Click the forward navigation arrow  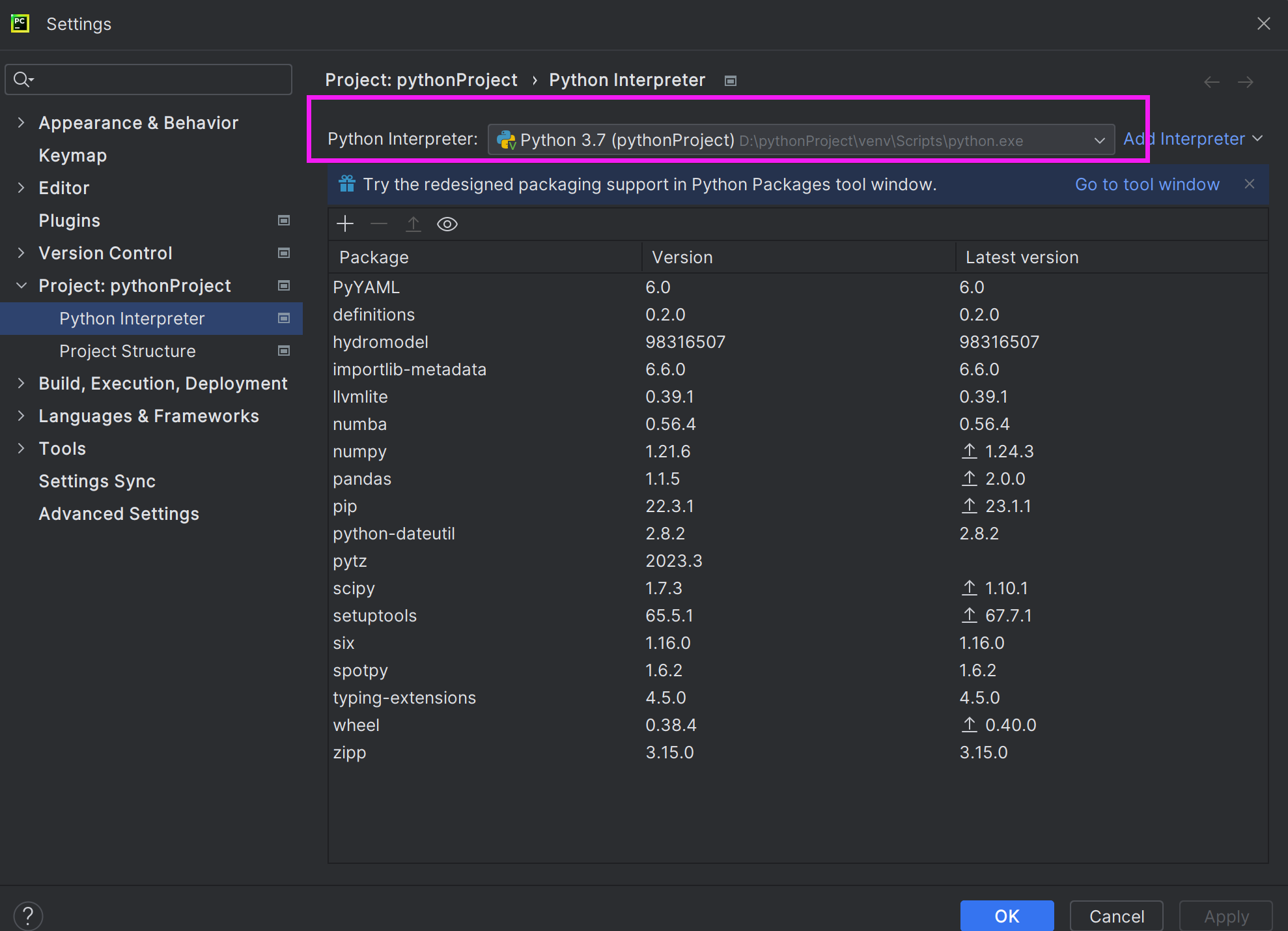pos(1245,81)
